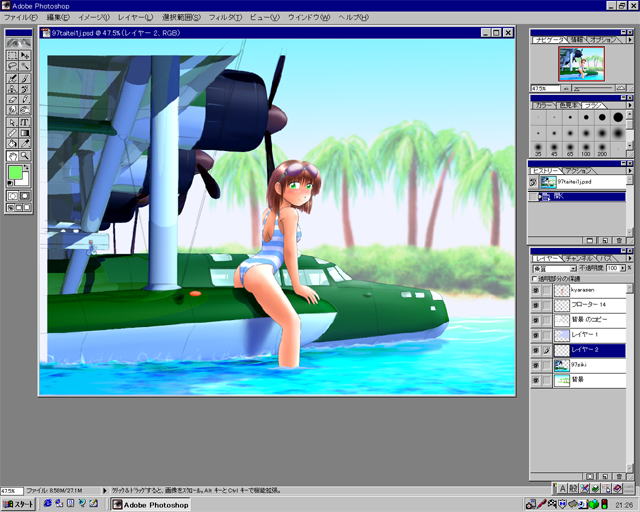This screenshot has width=640, height=512.
Task: Swap foreground and background colors
Action: click(27, 167)
